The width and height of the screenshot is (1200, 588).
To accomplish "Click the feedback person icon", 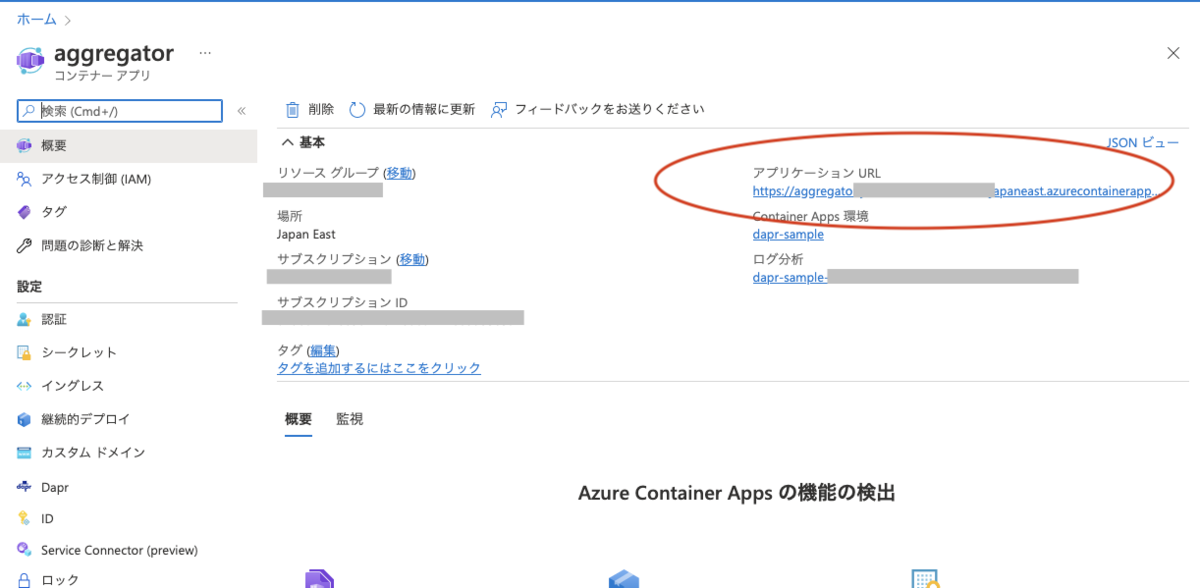I will (x=499, y=110).
